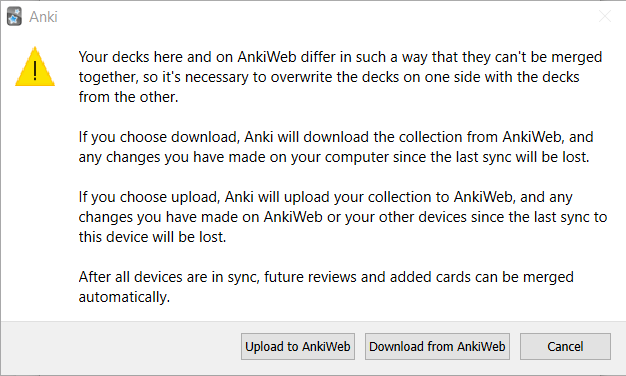Cancel the sync conflict dialog
626x376 pixels.
[565, 346]
